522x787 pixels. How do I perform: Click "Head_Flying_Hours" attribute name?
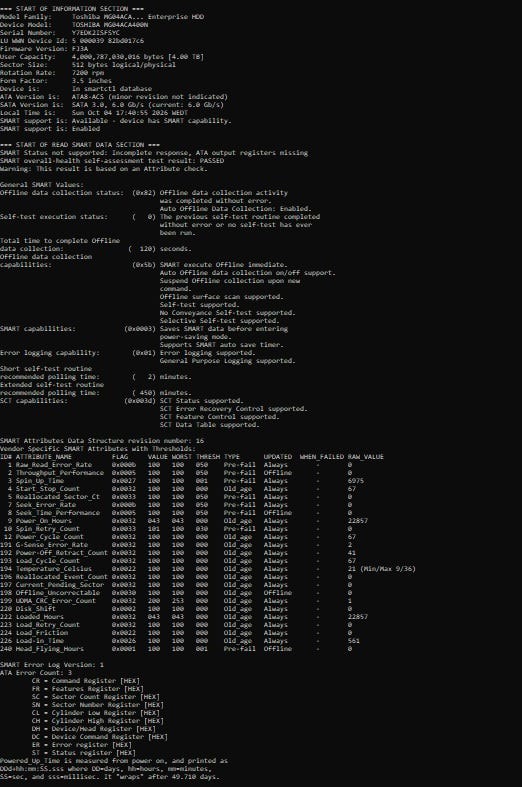(50, 649)
